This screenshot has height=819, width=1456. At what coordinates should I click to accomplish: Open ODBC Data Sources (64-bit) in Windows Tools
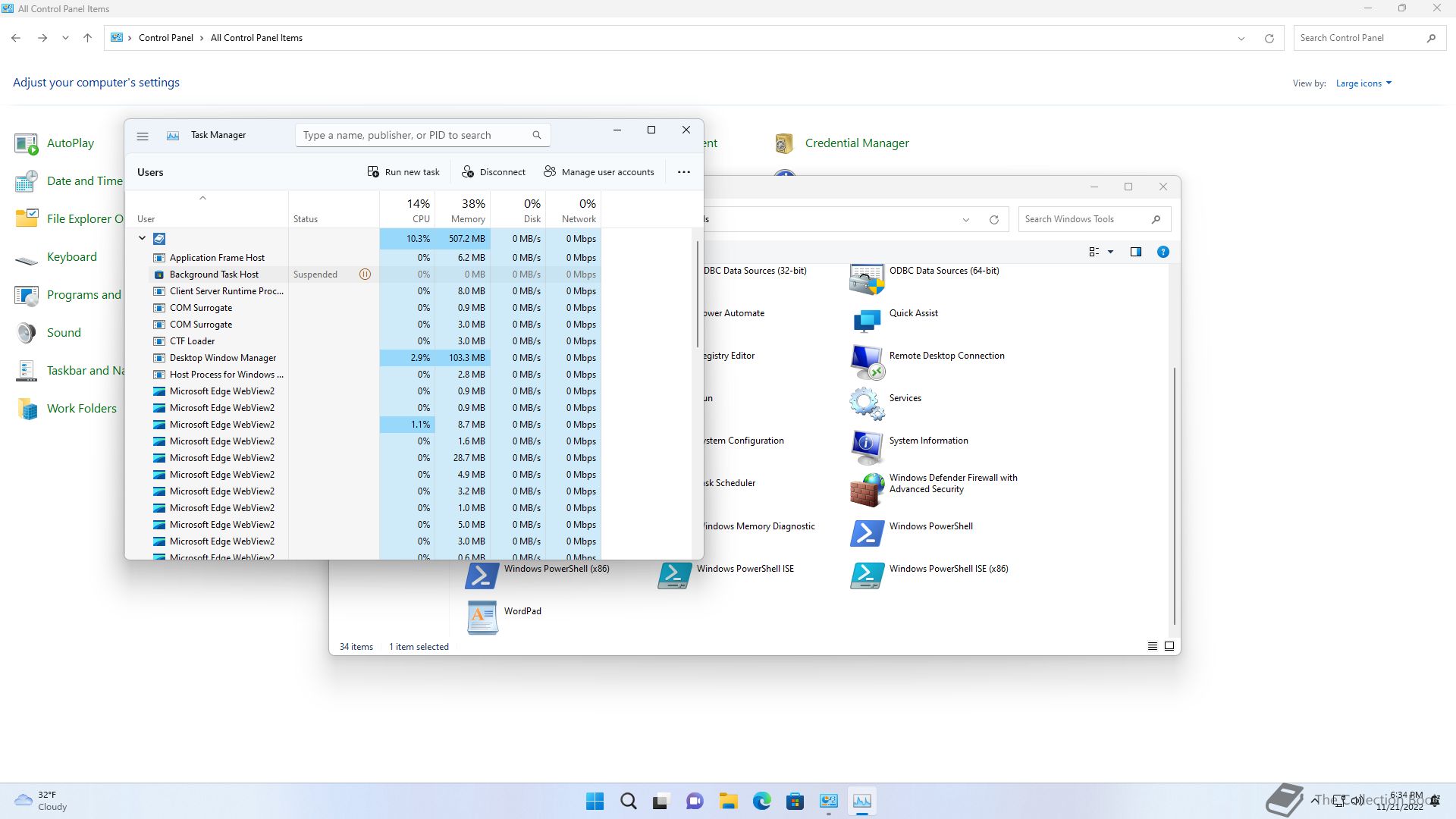click(925, 280)
